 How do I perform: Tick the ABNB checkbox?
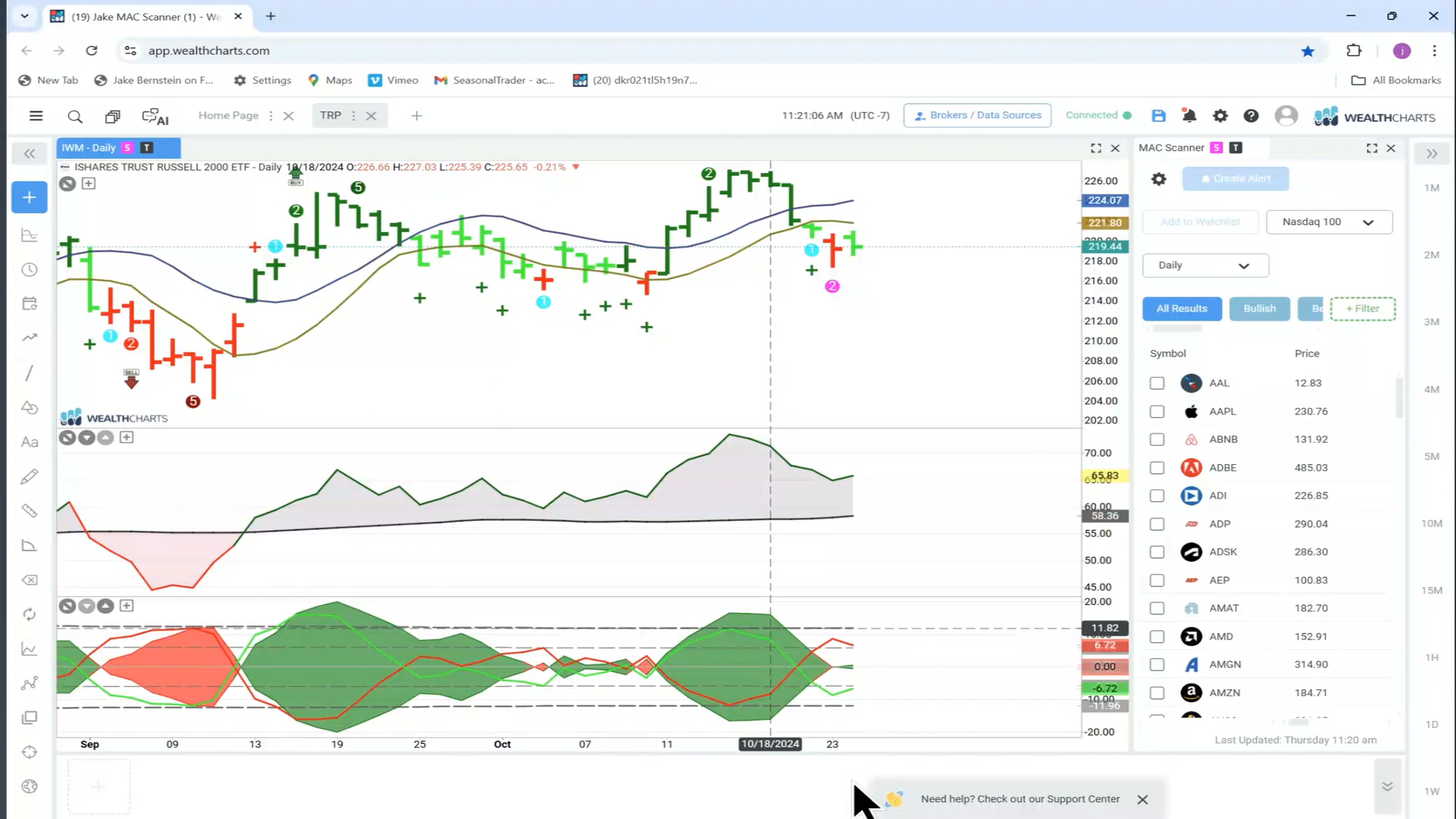(x=1156, y=439)
